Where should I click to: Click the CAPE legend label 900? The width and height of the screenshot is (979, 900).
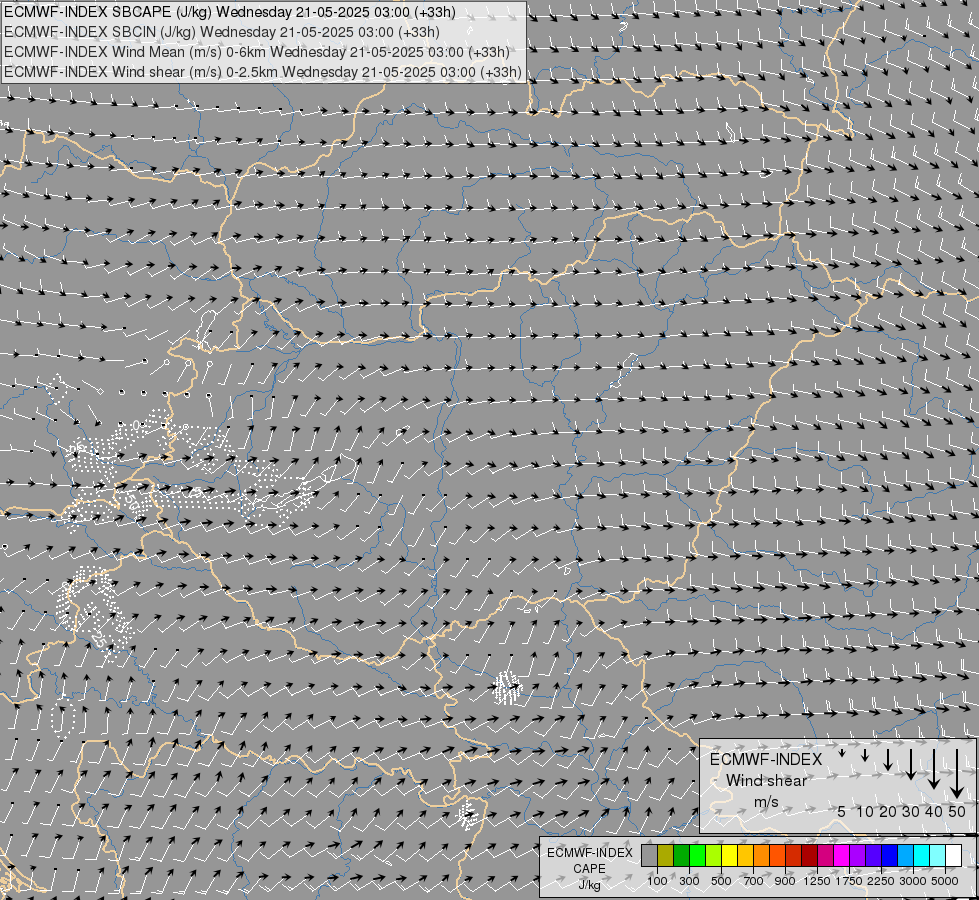pos(785,881)
